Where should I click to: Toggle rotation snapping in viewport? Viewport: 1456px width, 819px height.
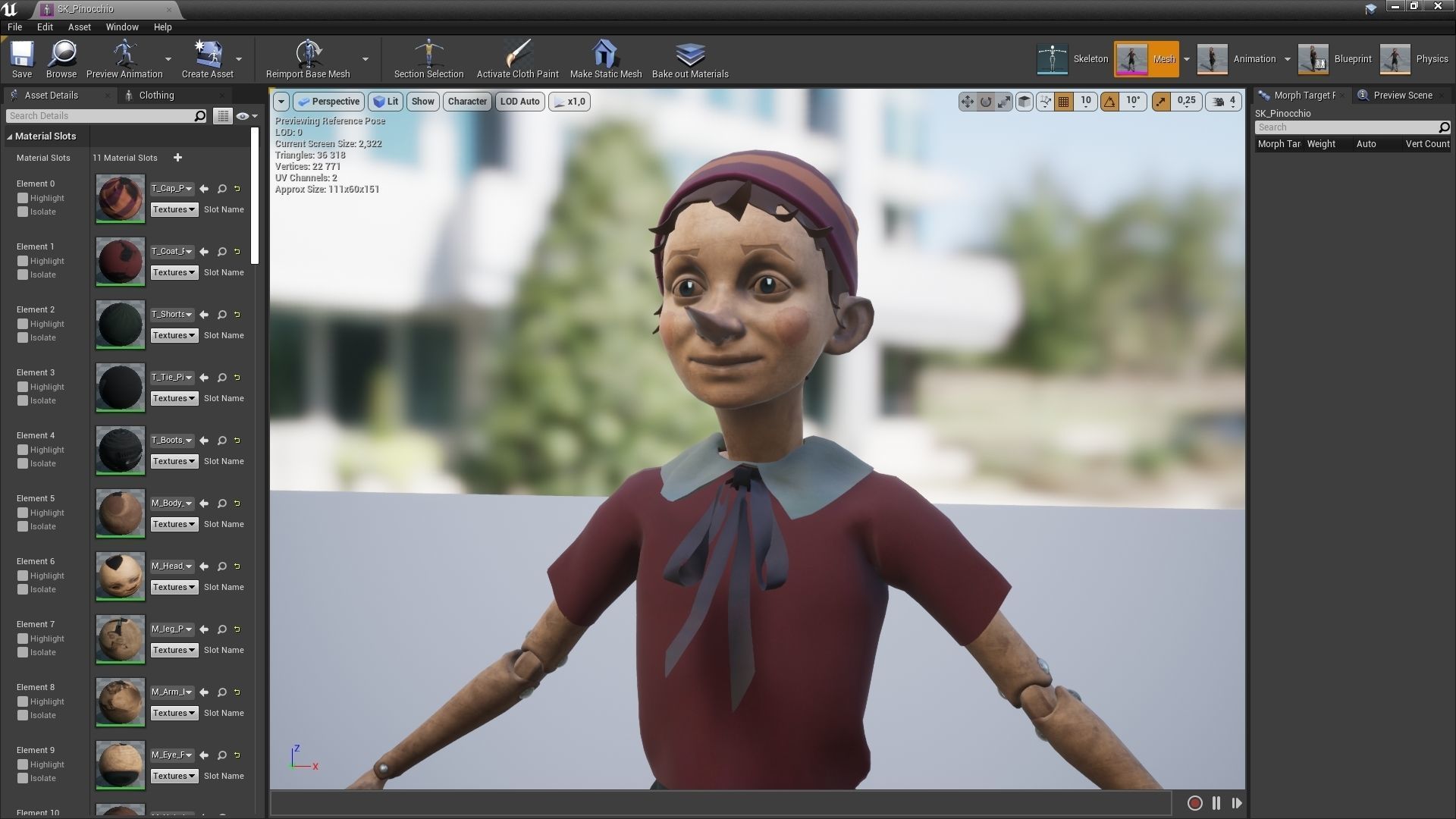(1109, 102)
